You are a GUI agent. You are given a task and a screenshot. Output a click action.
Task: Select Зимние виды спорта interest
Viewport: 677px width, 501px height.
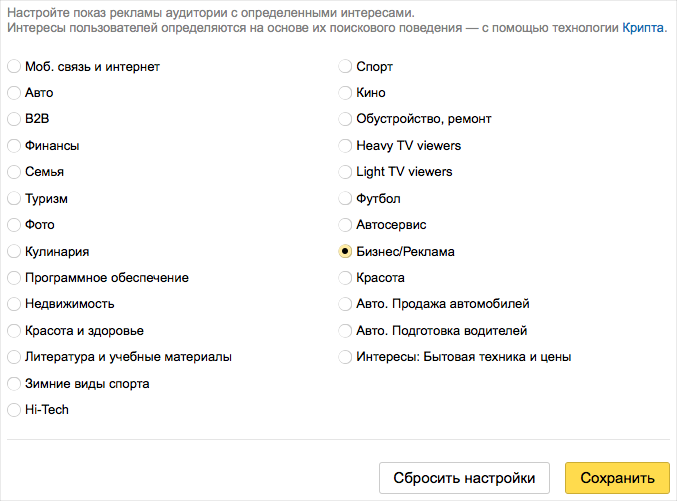[x=14, y=384]
